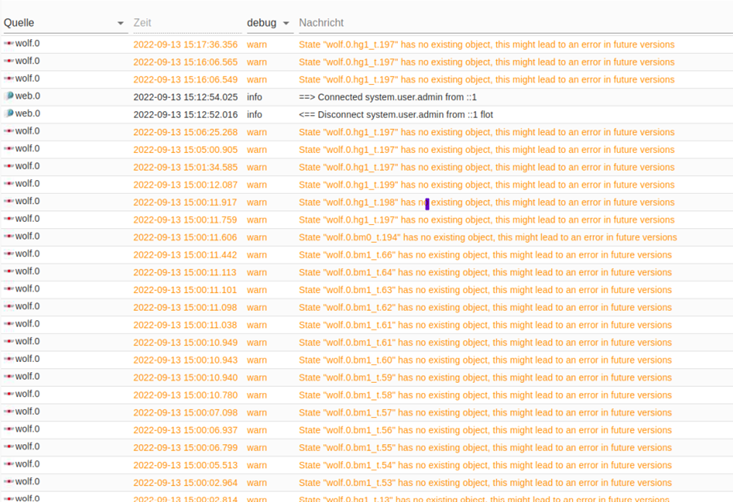Viewport: 734px width, 503px height.
Task: Click info level in 15:12:52.016 row
Action: click(x=255, y=115)
